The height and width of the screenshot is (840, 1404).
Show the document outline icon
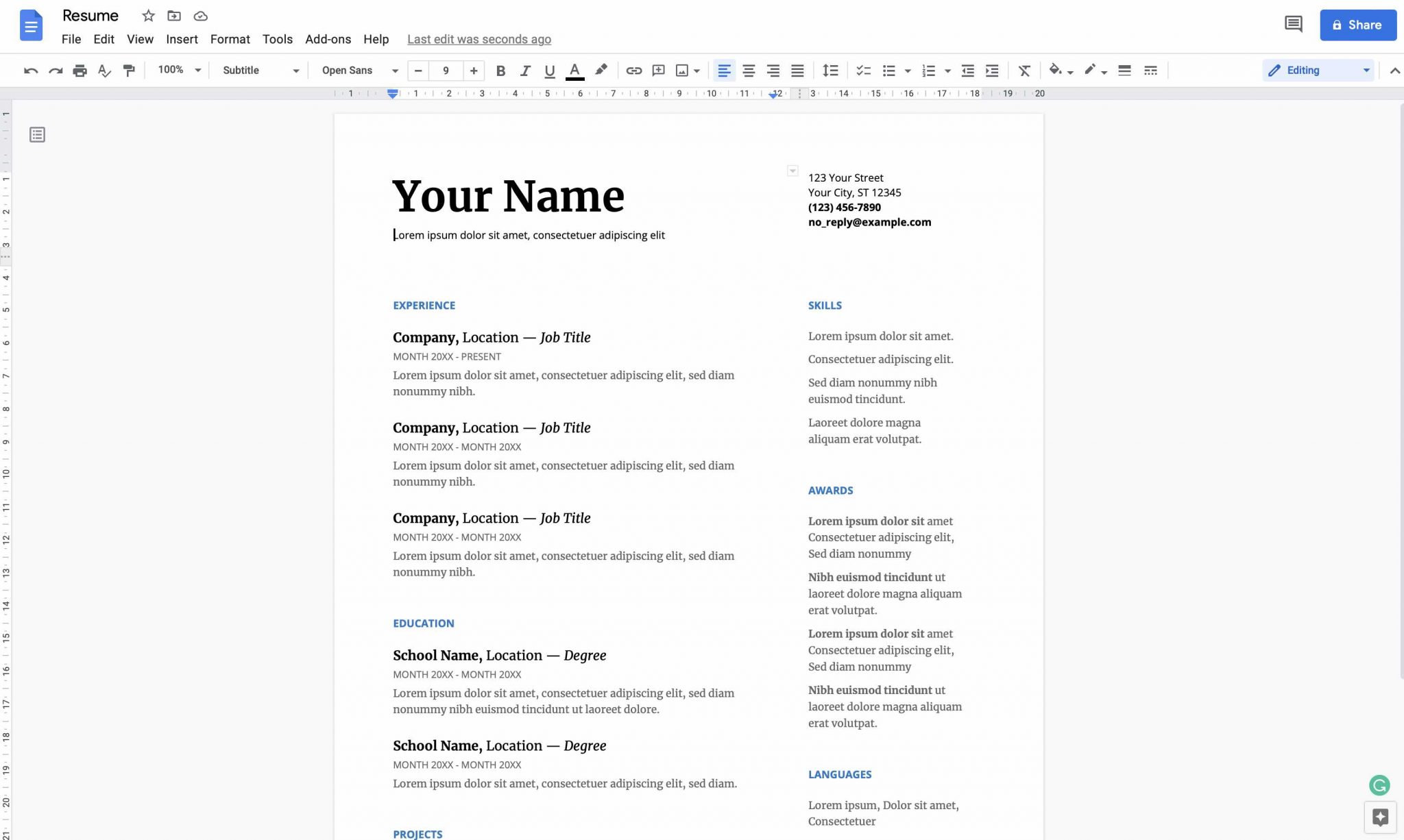click(x=38, y=135)
